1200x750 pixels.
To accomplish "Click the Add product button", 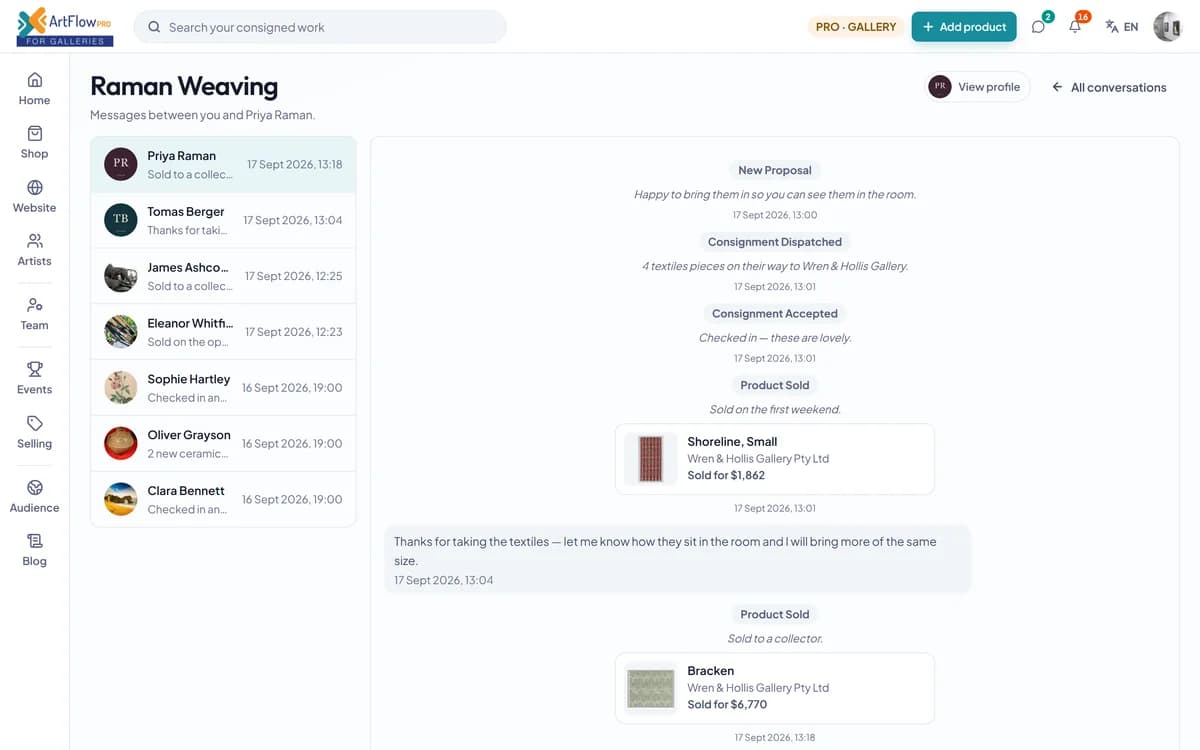I will tap(964, 27).
